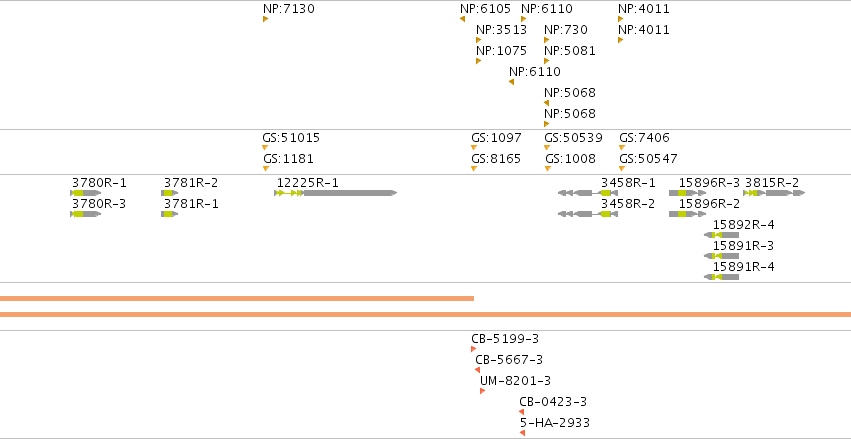This screenshot has height=439, width=851.
Task: Select the GS:1181 triangle marker
Action: (x=266, y=169)
